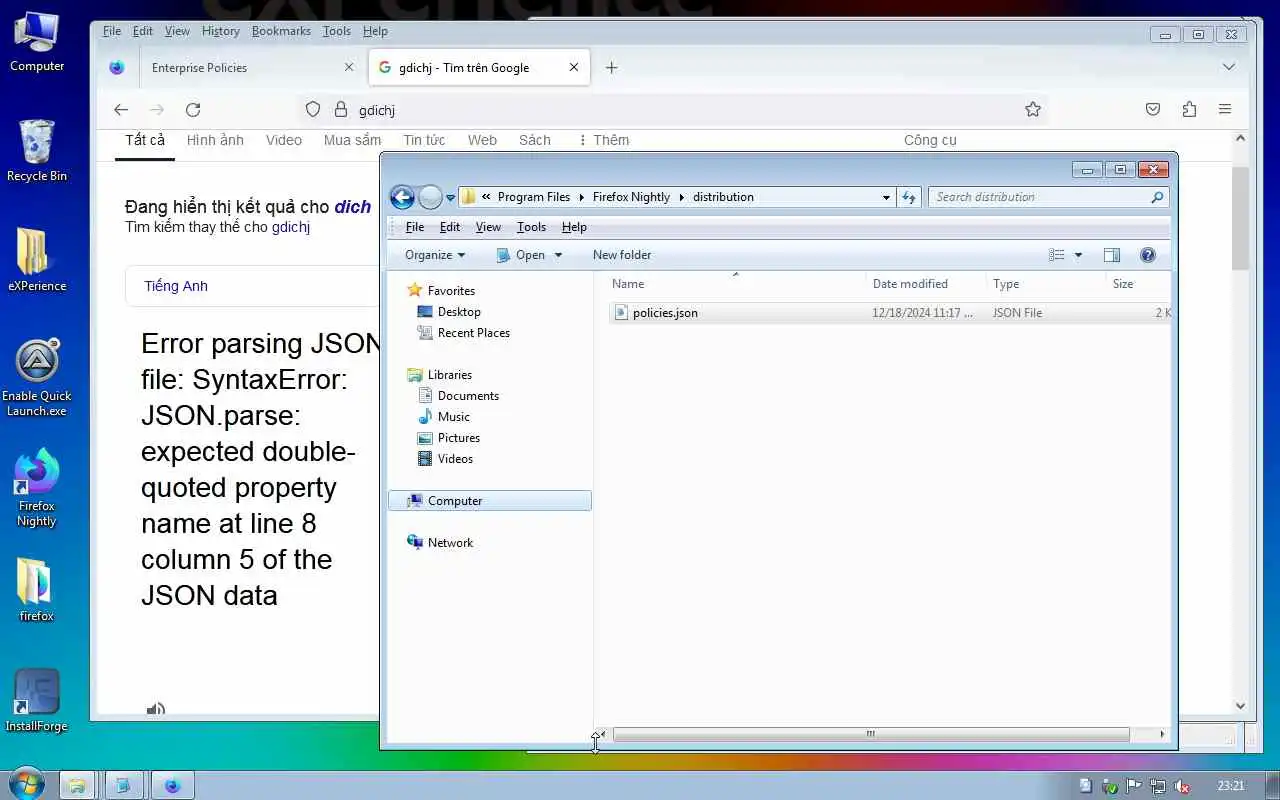Open the Explorer Tools menu
This screenshot has width=1280, height=800.
coord(531,227)
